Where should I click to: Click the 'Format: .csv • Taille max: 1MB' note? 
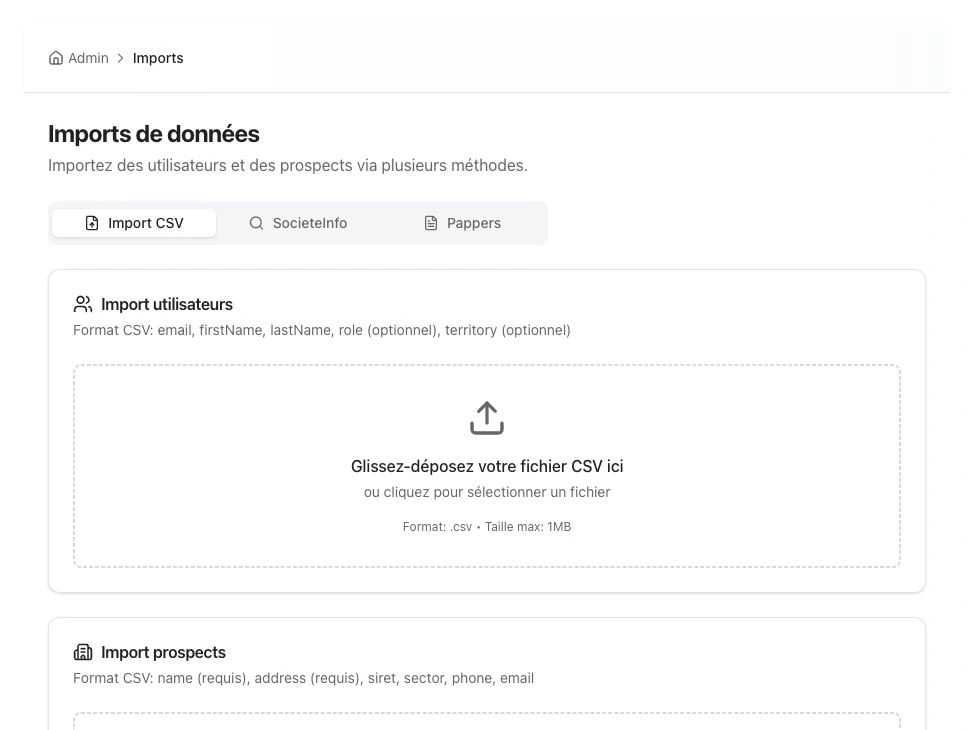point(487,527)
